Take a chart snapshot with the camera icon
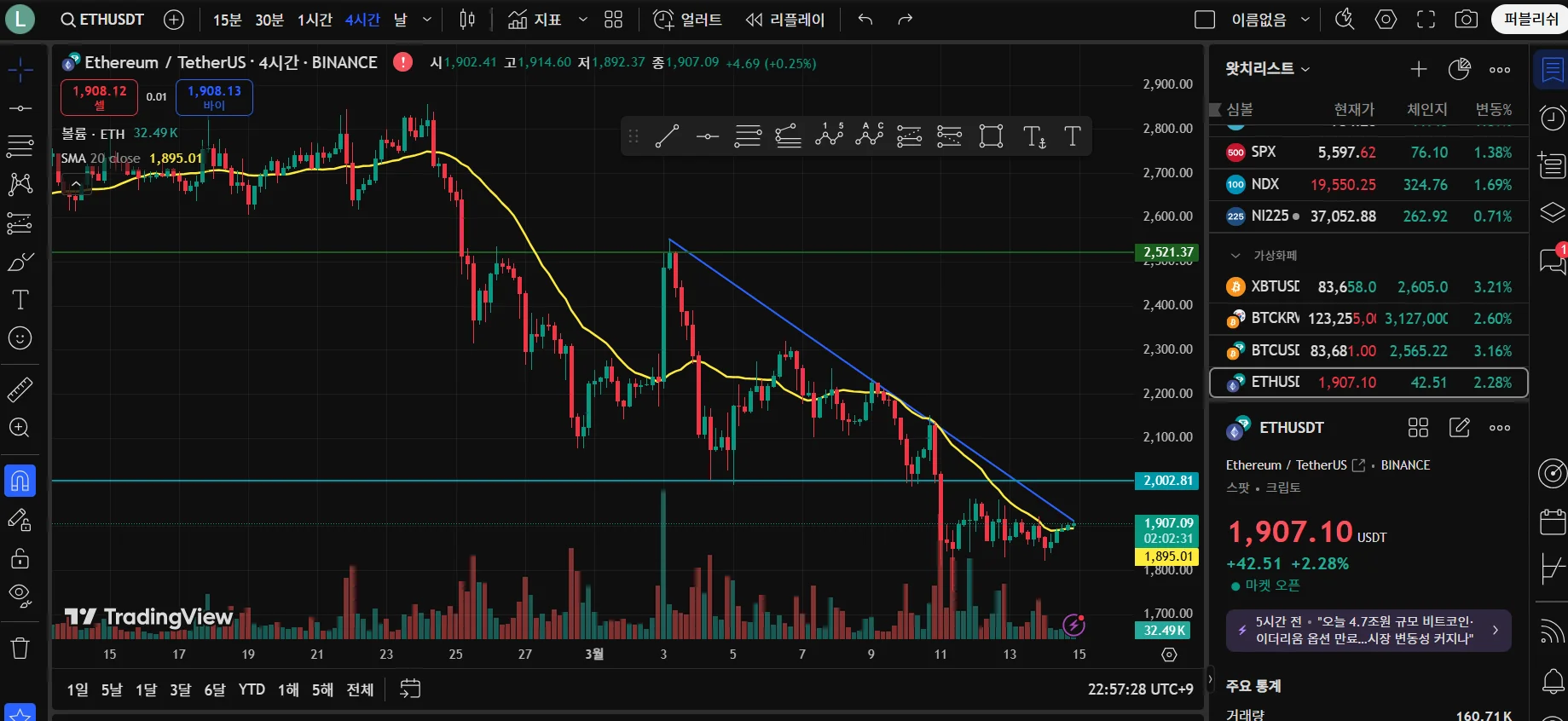Viewport: 1568px width, 721px height. pyautogui.click(x=1466, y=20)
